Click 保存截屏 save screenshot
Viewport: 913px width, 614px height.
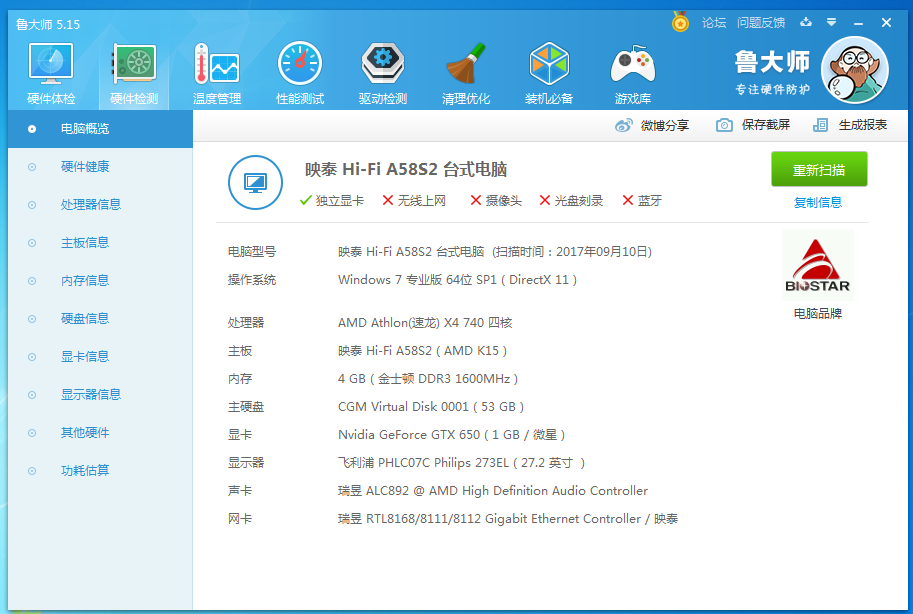pos(765,125)
